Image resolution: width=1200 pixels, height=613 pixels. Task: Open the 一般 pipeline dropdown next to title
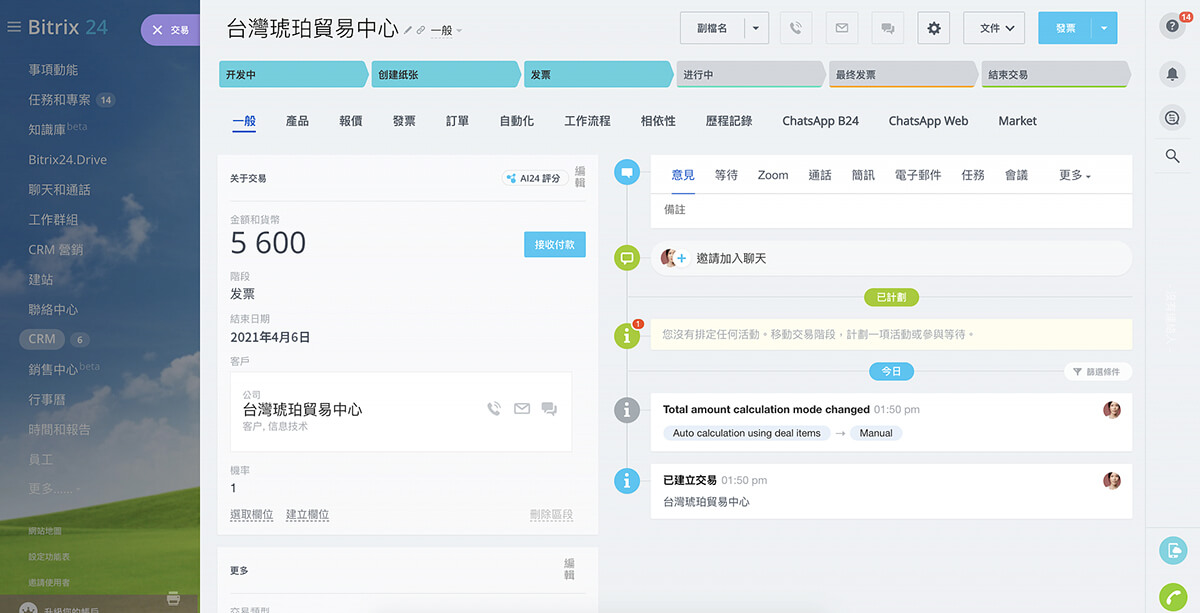coord(446,31)
